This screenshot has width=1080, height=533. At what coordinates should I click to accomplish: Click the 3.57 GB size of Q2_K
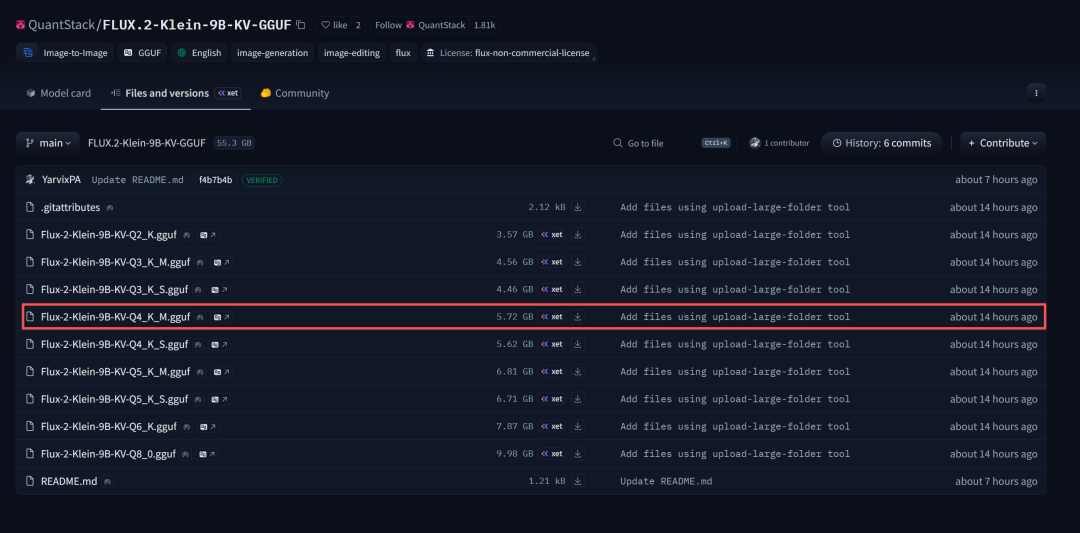(515, 235)
